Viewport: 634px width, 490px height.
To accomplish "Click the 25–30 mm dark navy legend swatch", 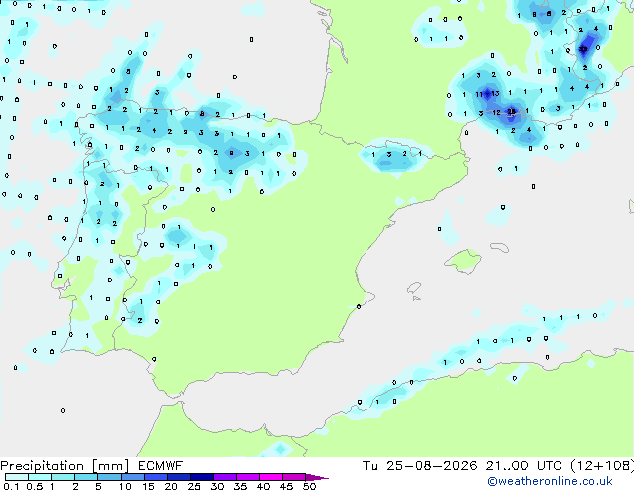I will coord(201,477).
